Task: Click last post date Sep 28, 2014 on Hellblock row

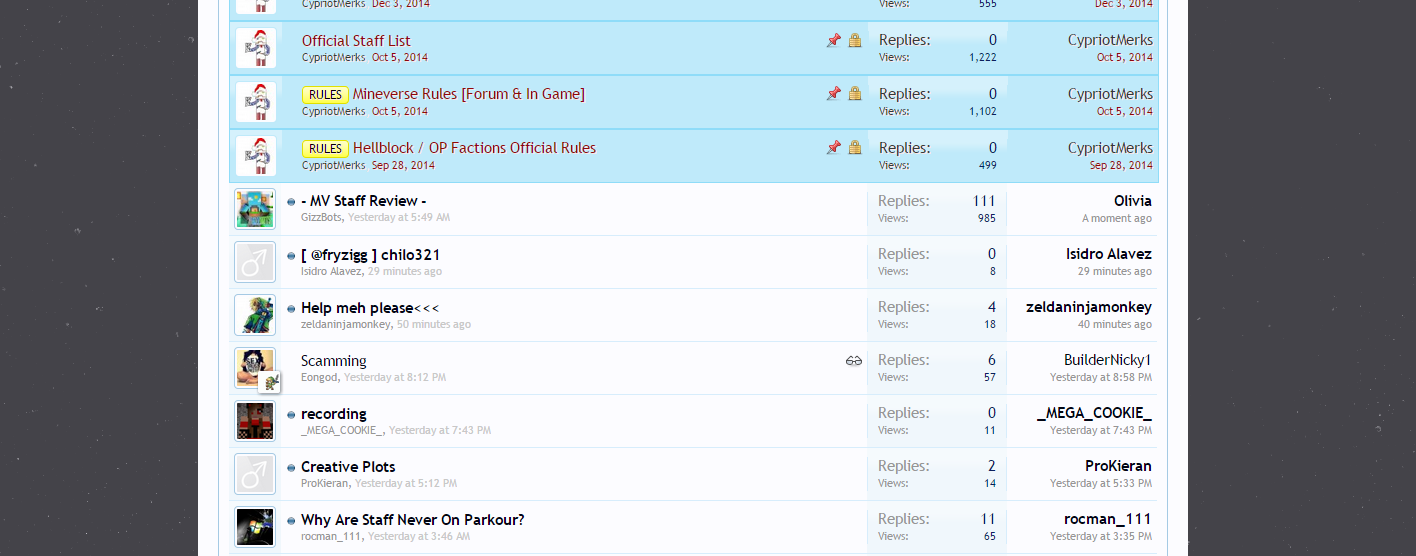Action: pos(1121,165)
